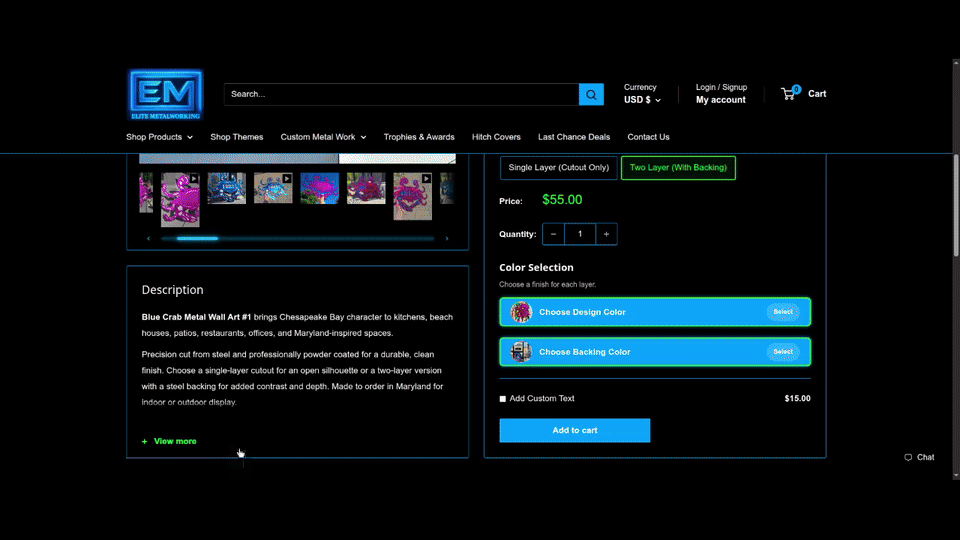This screenshot has height=540, width=960.
Task: Click the Search text field
Action: (402, 94)
